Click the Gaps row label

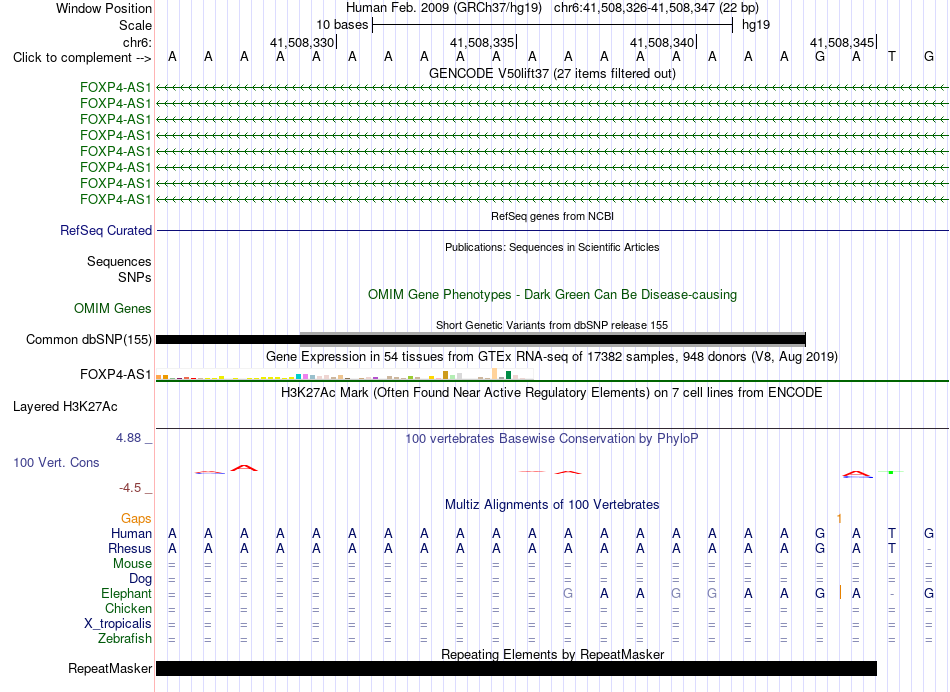[136, 518]
